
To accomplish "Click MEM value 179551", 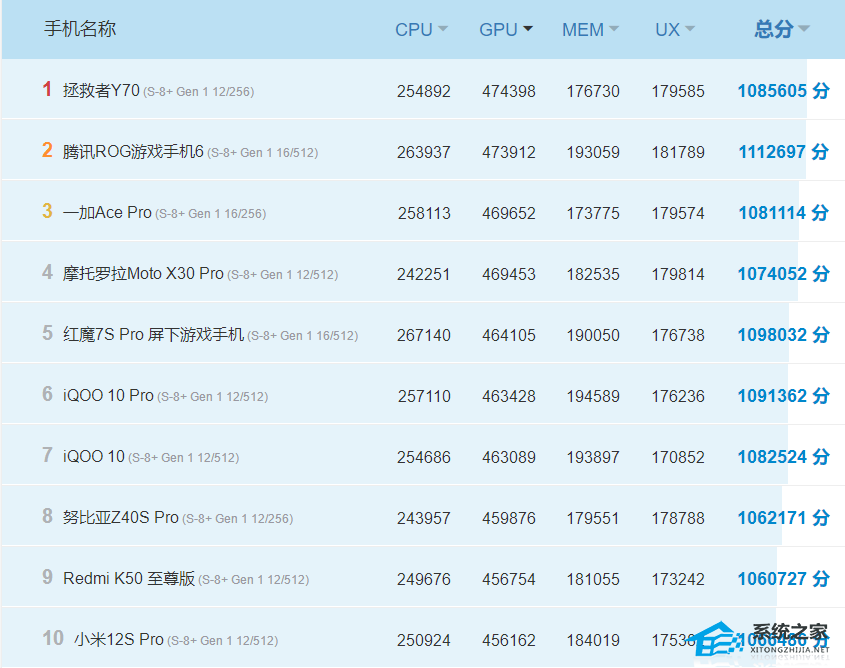I will tap(593, 517).
